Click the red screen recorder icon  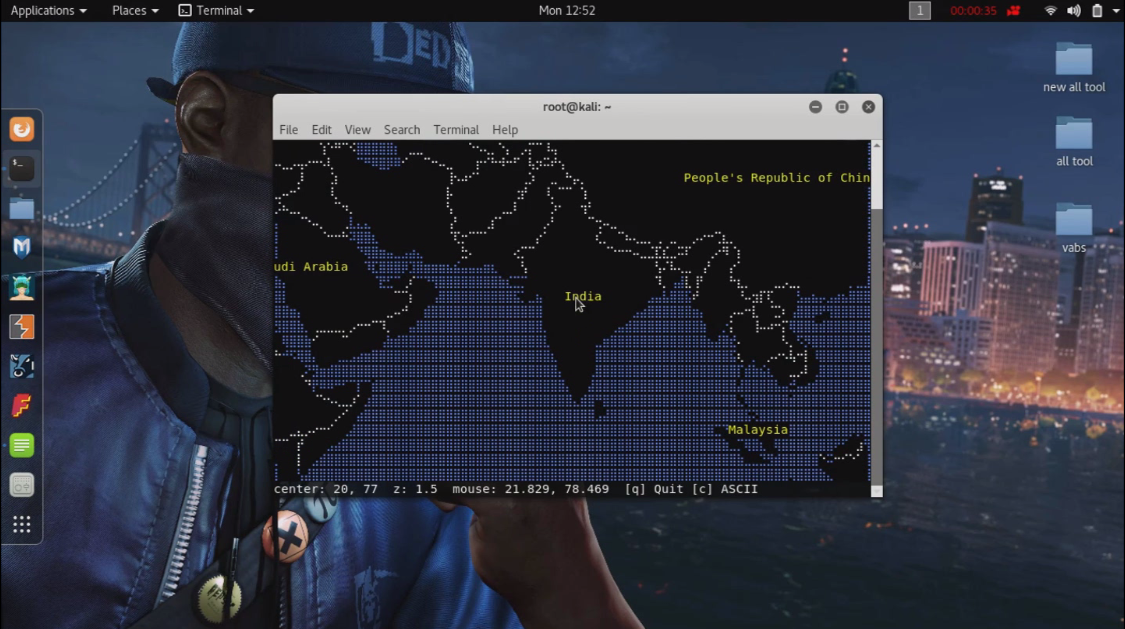pos(1013,11)
